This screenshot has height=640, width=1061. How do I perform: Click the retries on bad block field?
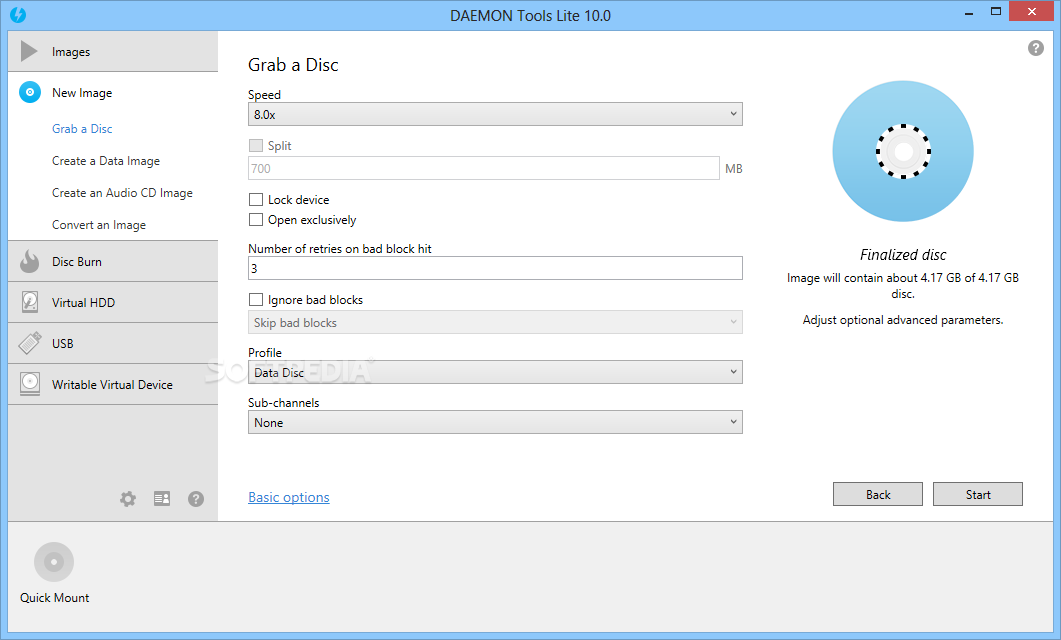(x=495, y=268)
